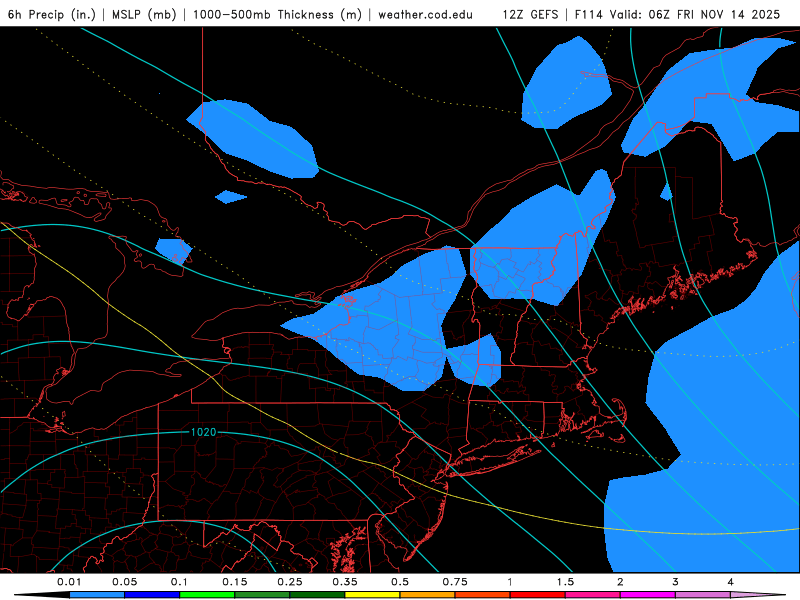This screenshot has height=600, width=800.
Task: Select the light blue 0.01–0.05 legend swatch
Action: pyautogui.click(x=97, y=595)
